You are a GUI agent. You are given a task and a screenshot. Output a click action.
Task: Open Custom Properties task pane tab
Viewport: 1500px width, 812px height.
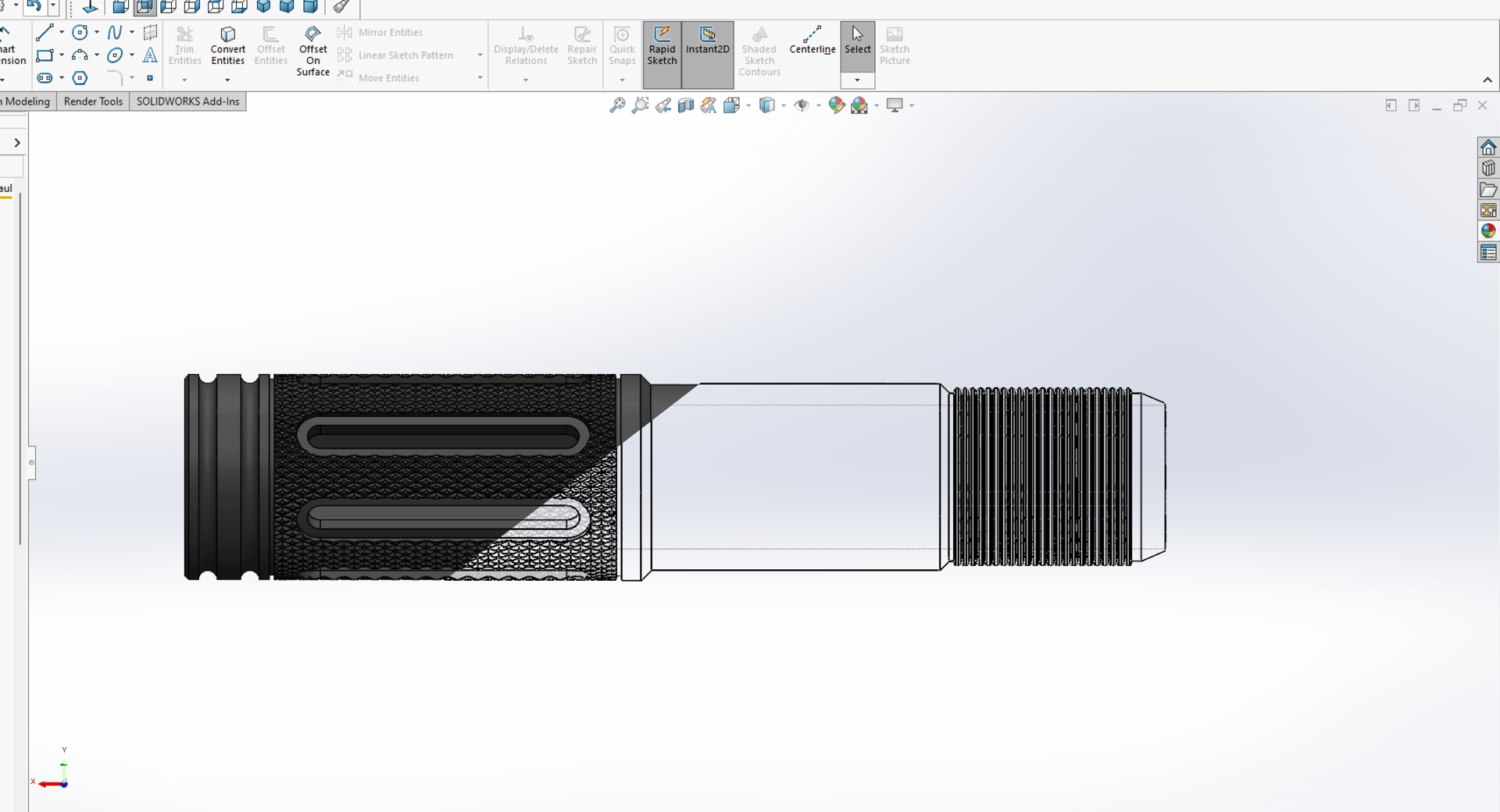pos(1488,253)
